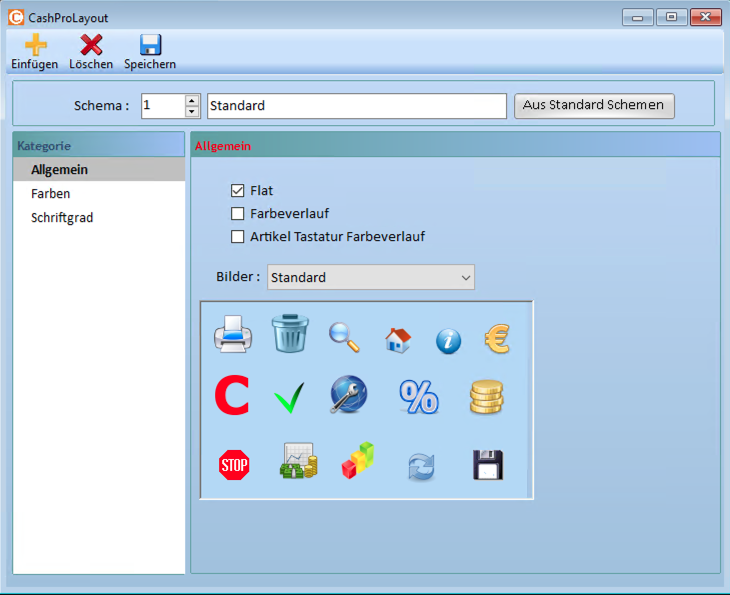This screenshot has height=595, width=730.
Task: Select the printer icon in preview
Action: pos(233,335)
